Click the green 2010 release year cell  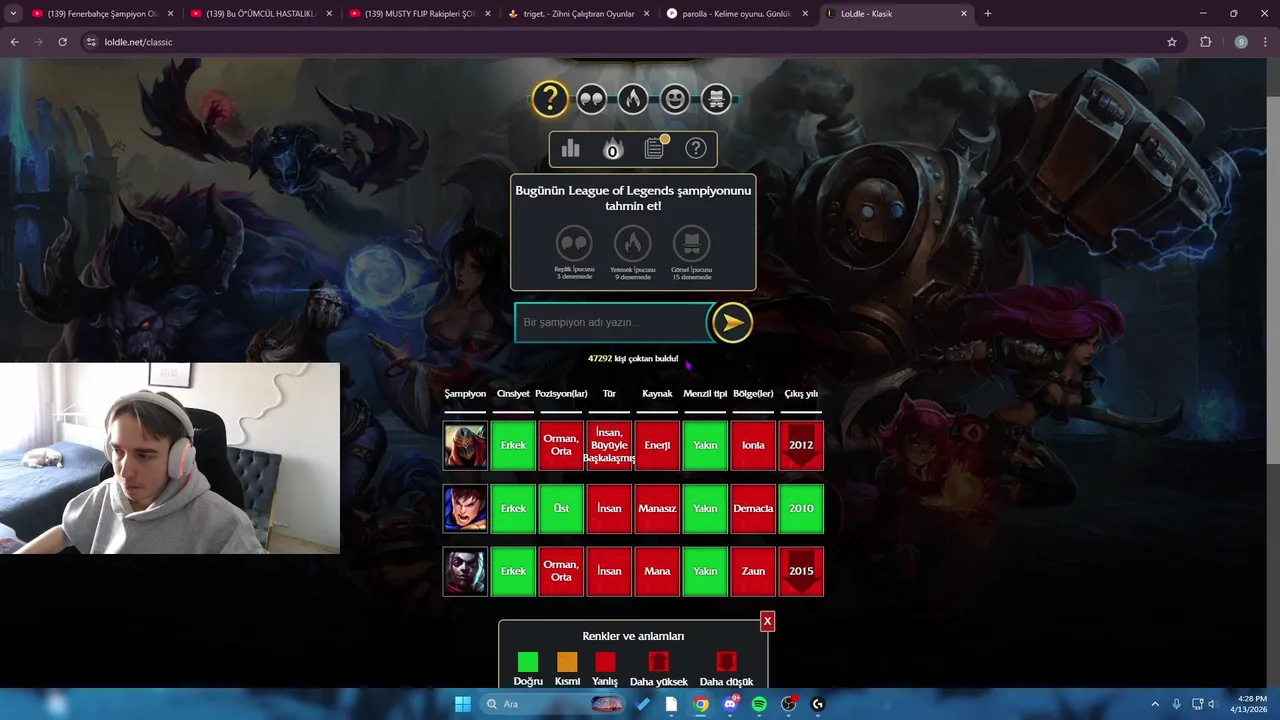[x=801, y=508]
